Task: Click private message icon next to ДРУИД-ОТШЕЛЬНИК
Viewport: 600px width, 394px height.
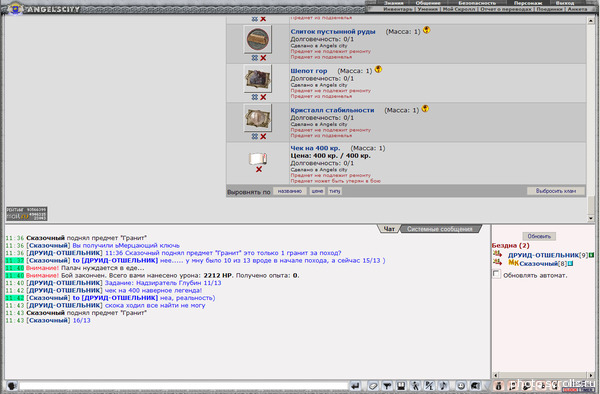Action: coord(497,254)
